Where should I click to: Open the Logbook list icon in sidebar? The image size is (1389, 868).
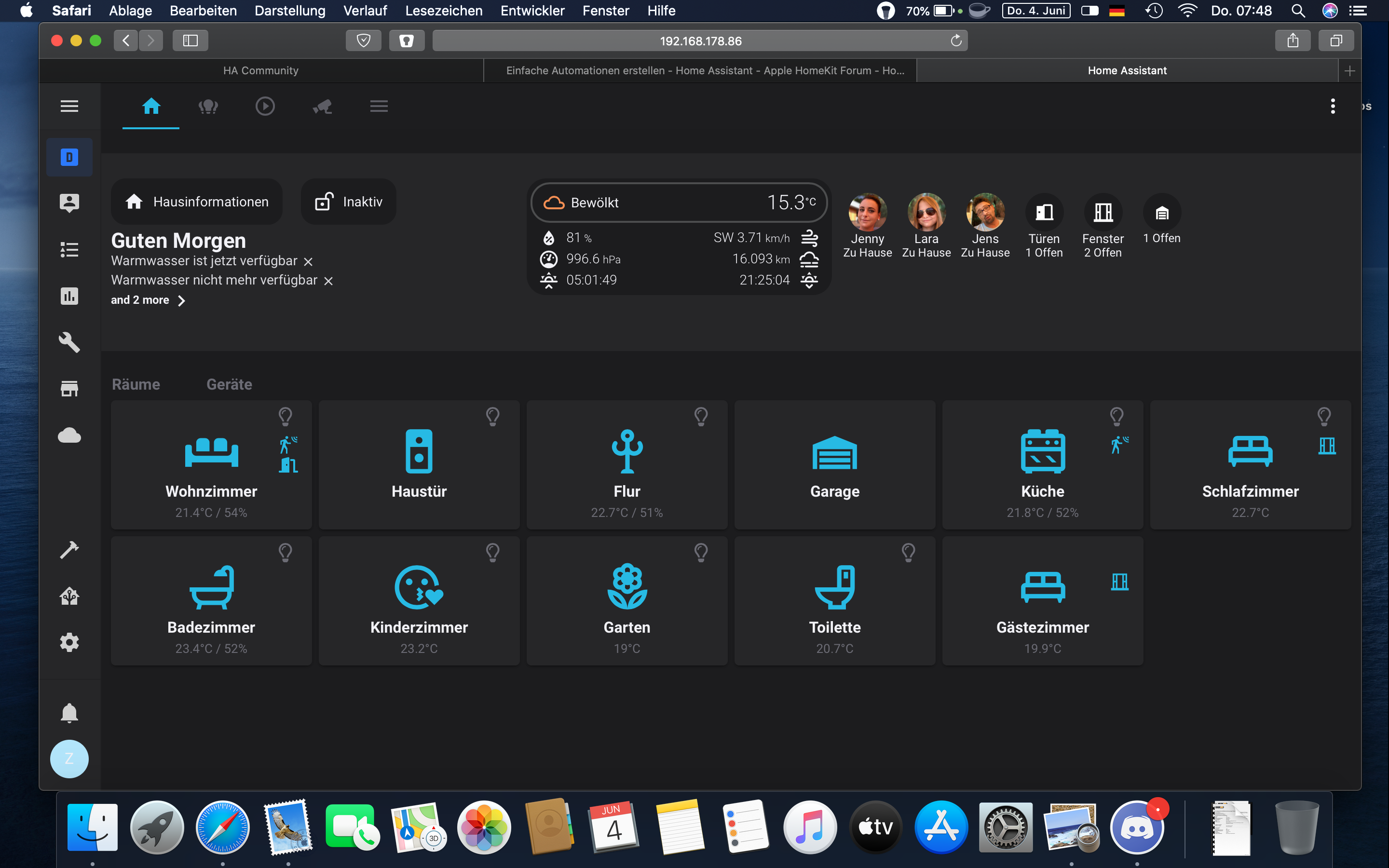(69, 249)
